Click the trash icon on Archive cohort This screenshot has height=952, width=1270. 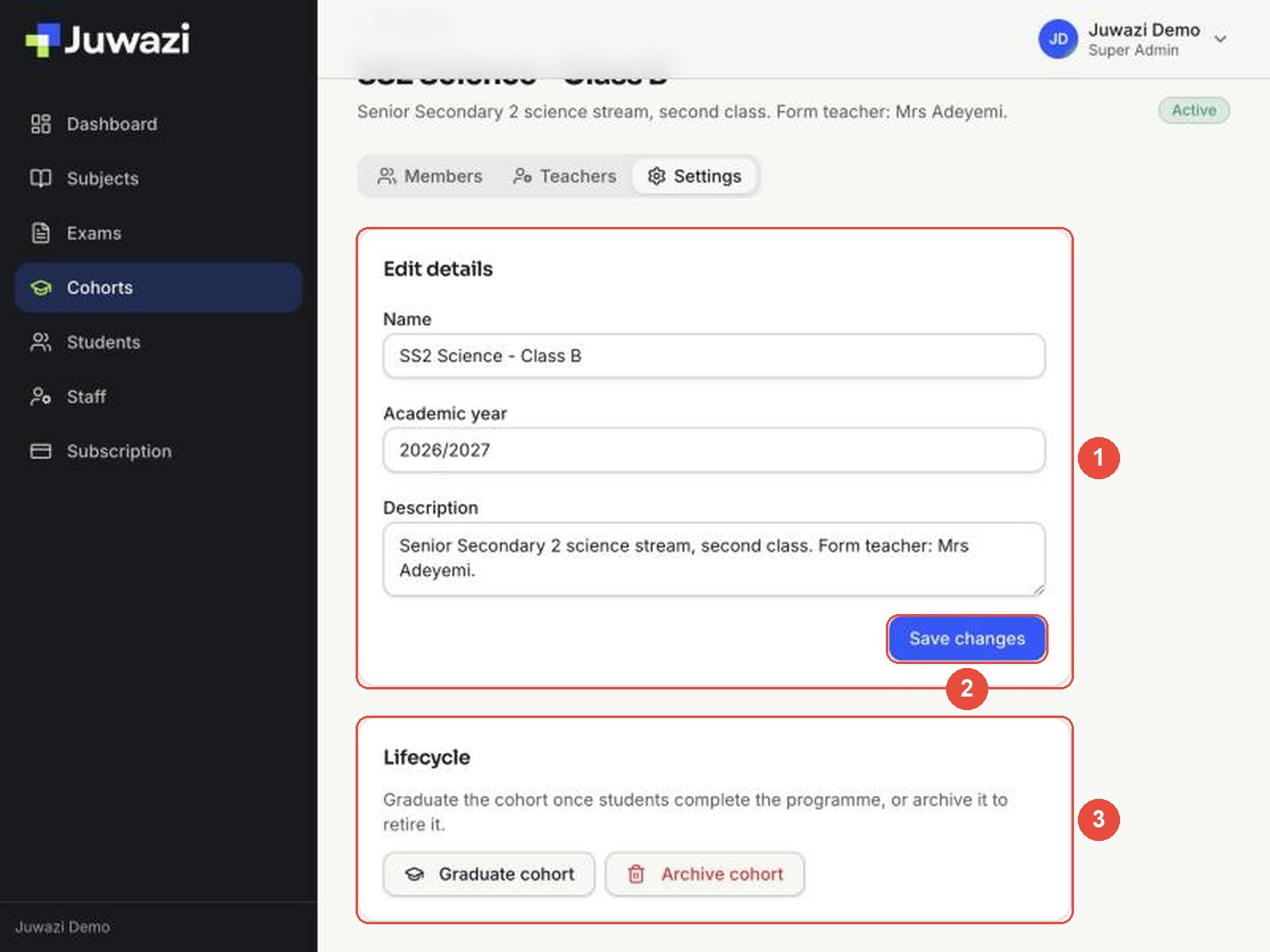click(x=636, y=874)
